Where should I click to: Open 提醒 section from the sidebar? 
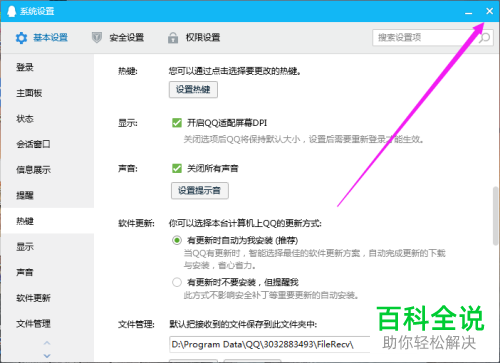pos(48,195)
